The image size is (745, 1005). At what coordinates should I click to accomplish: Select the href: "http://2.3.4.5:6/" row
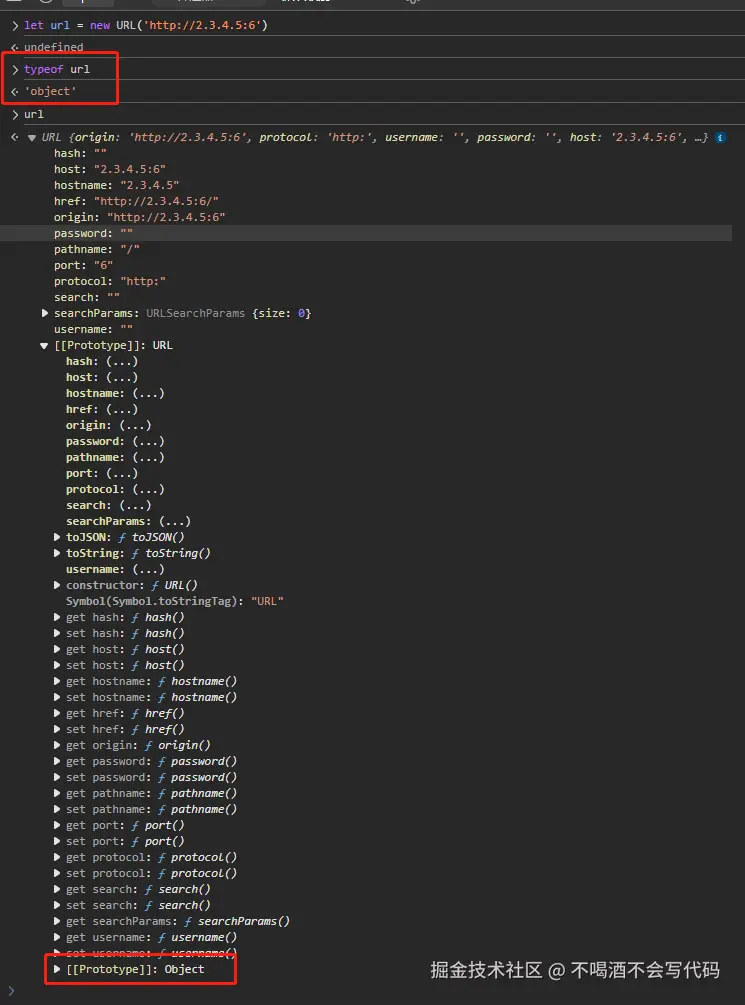tap(136, 201)
